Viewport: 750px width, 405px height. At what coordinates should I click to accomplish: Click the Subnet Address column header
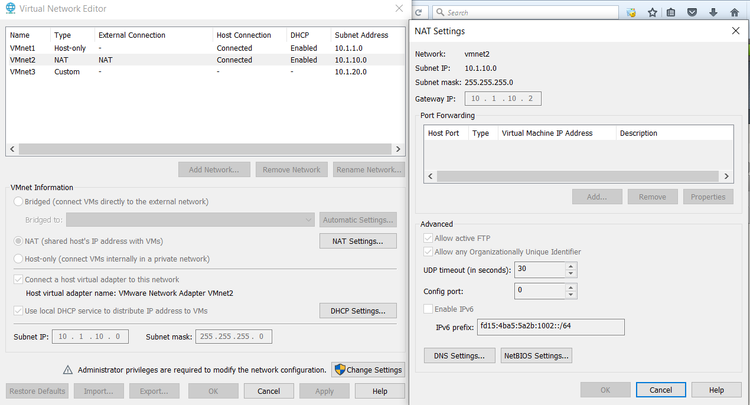coord(362,35)
